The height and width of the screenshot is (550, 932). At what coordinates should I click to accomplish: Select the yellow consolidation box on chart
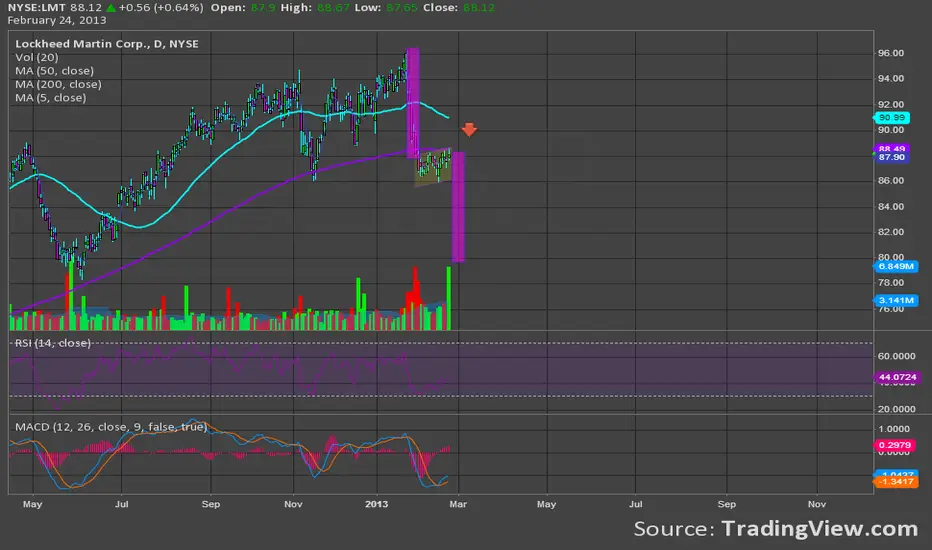click(x=433, y=166)
